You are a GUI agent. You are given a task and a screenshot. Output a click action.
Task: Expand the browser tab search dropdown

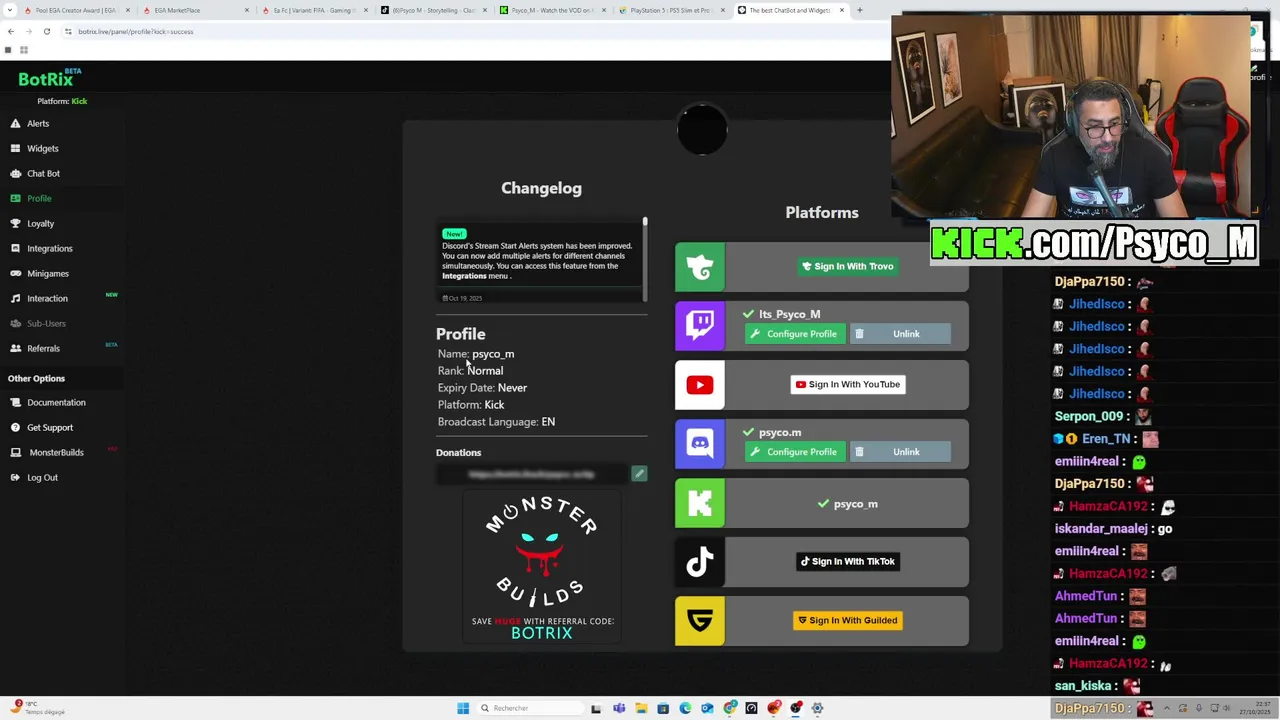point(9,10)
